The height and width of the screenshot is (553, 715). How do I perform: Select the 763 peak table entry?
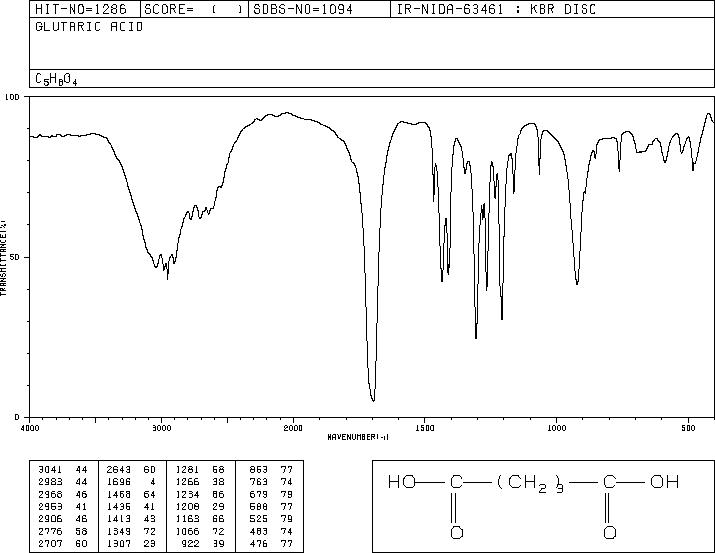259,482
